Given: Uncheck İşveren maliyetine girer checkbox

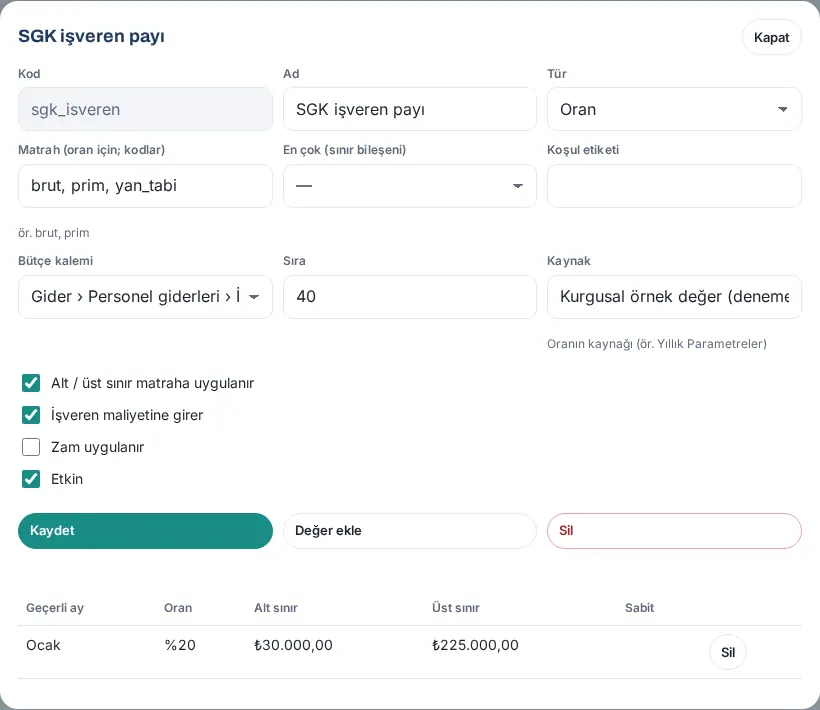Looking at the screenshot, I should pos(31,415).
